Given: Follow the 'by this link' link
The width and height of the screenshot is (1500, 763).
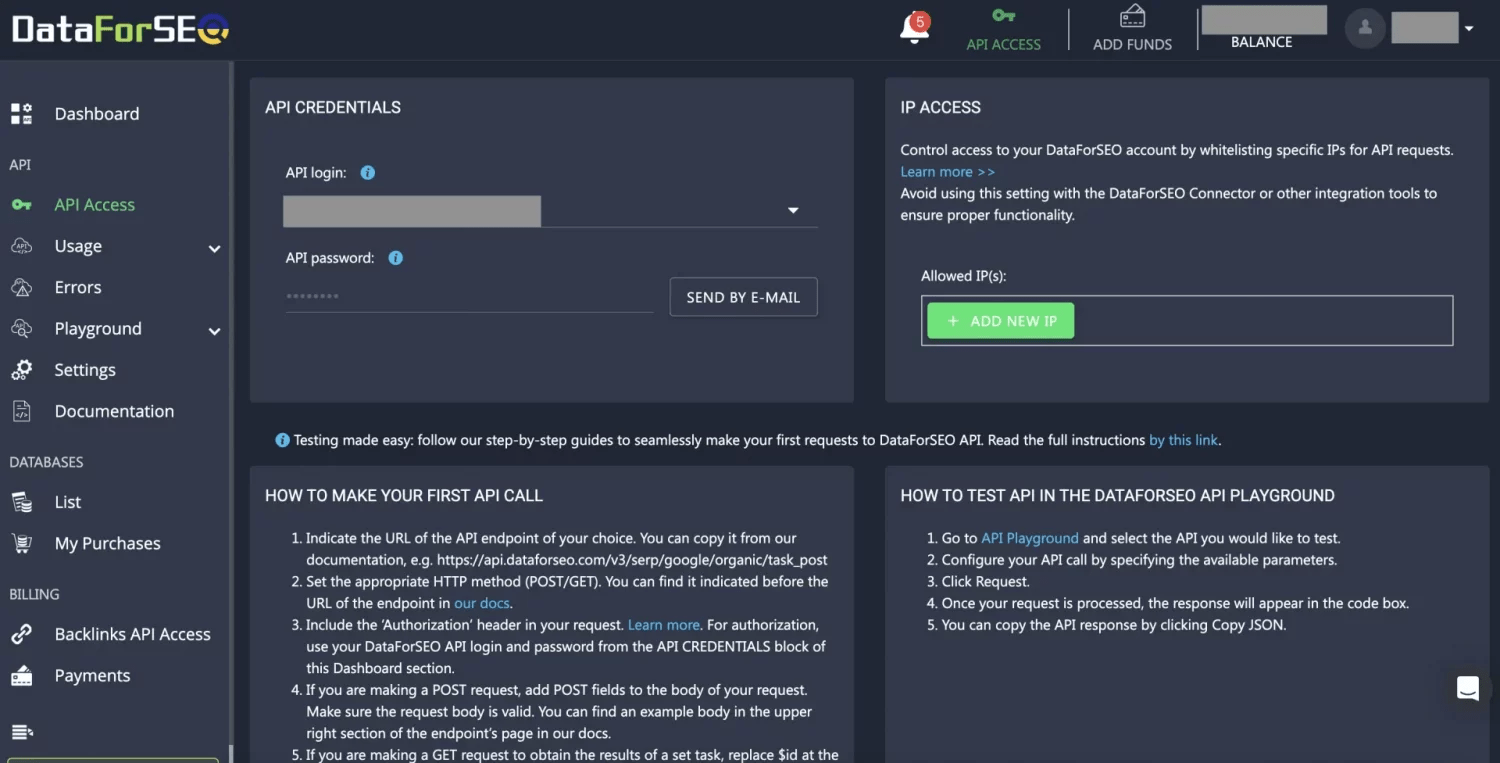Looking at the screenshot, I should [x=1184, y=440].
